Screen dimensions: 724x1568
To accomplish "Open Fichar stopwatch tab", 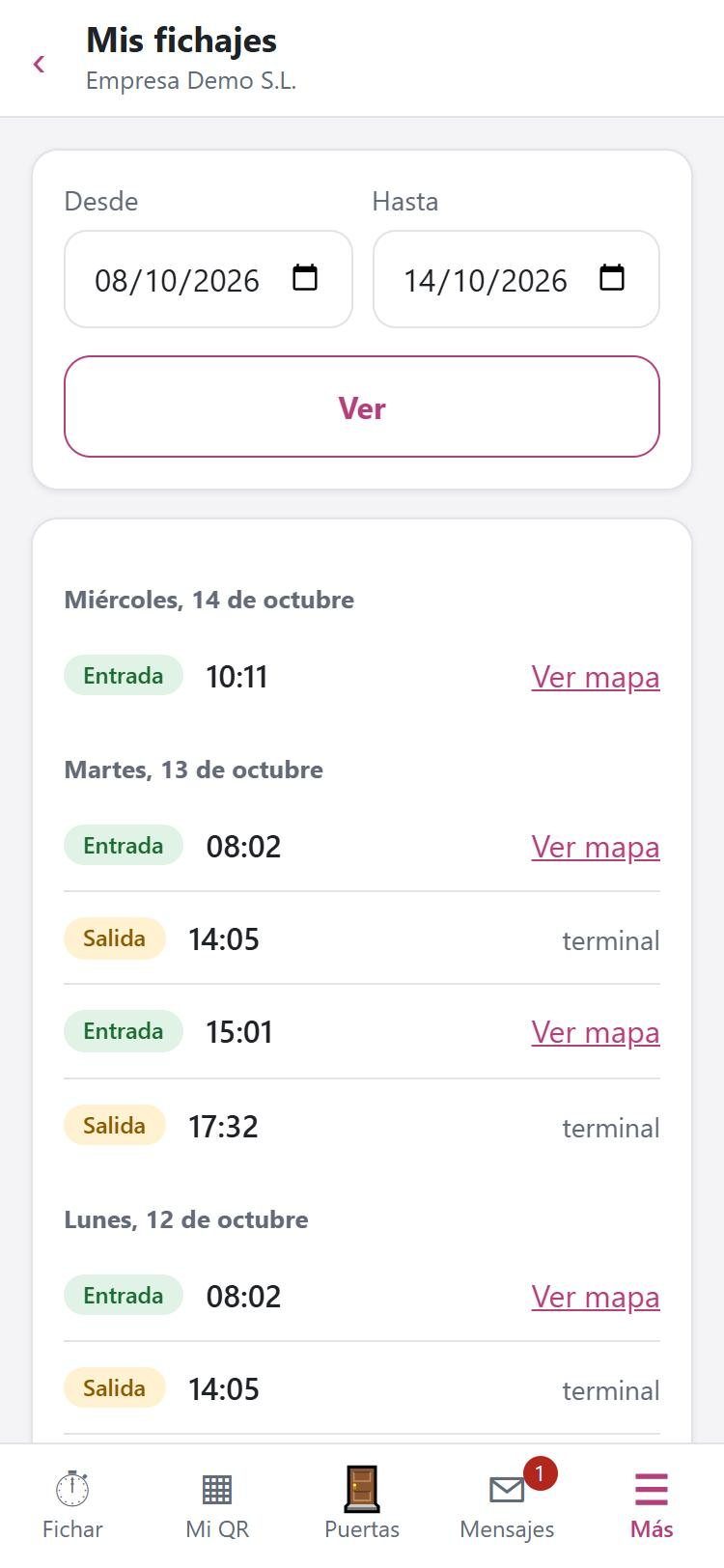I will click(x=72, y=1504).
